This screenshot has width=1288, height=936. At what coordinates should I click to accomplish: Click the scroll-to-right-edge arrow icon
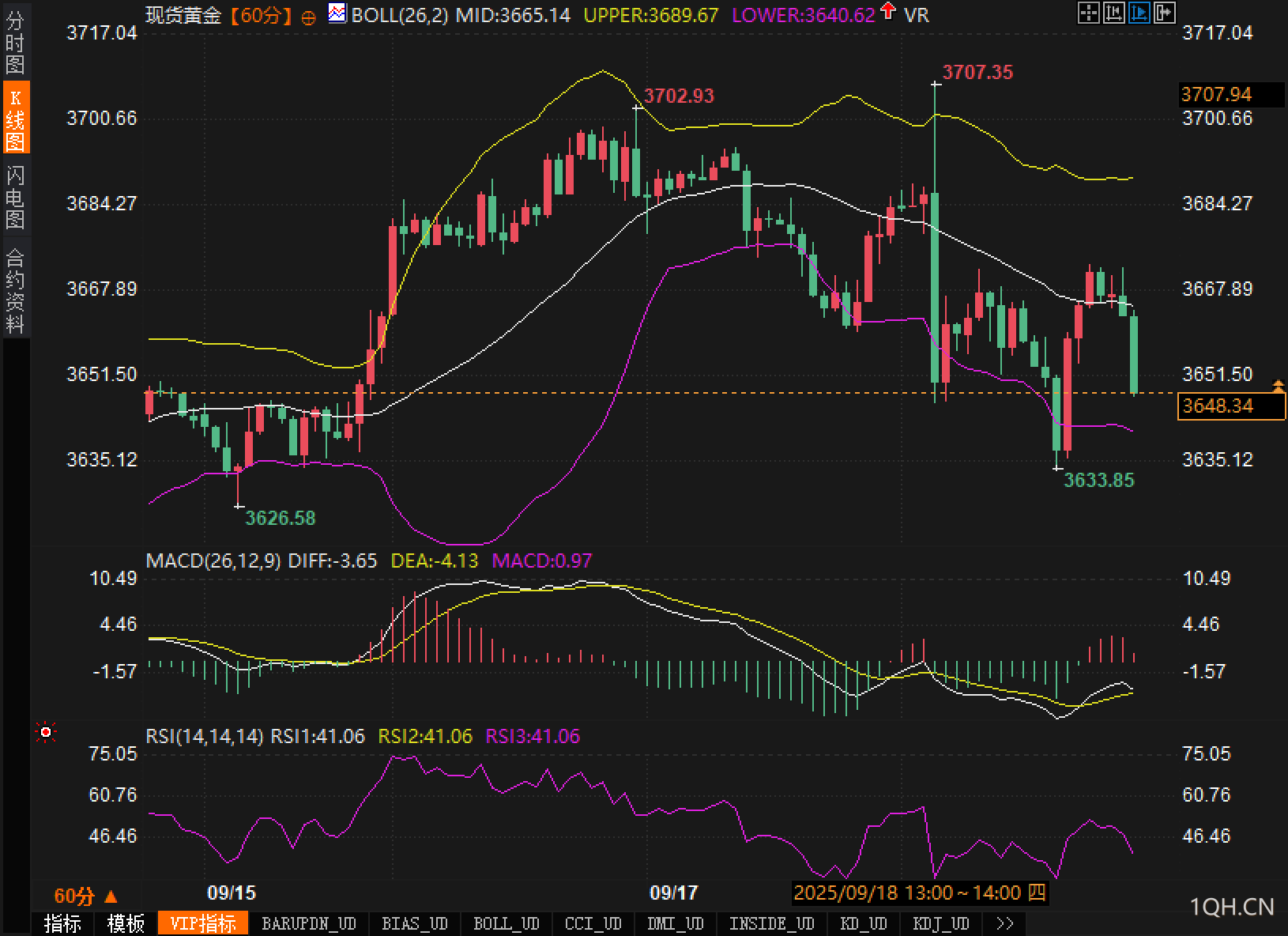(x=1165, y=13)
